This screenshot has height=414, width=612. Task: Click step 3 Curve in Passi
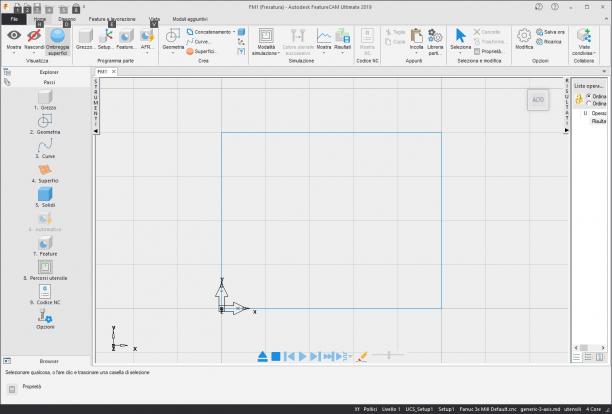[45, 149]
